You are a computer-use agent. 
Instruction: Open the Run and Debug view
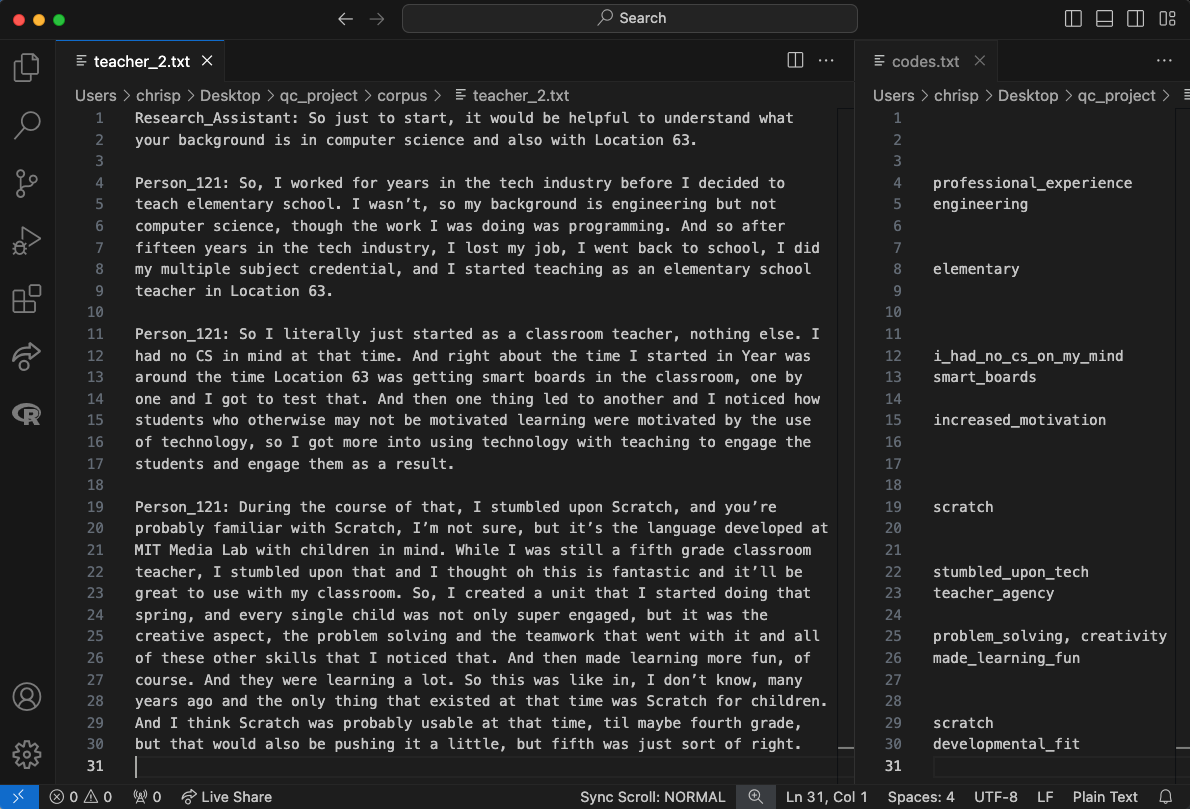27,241
